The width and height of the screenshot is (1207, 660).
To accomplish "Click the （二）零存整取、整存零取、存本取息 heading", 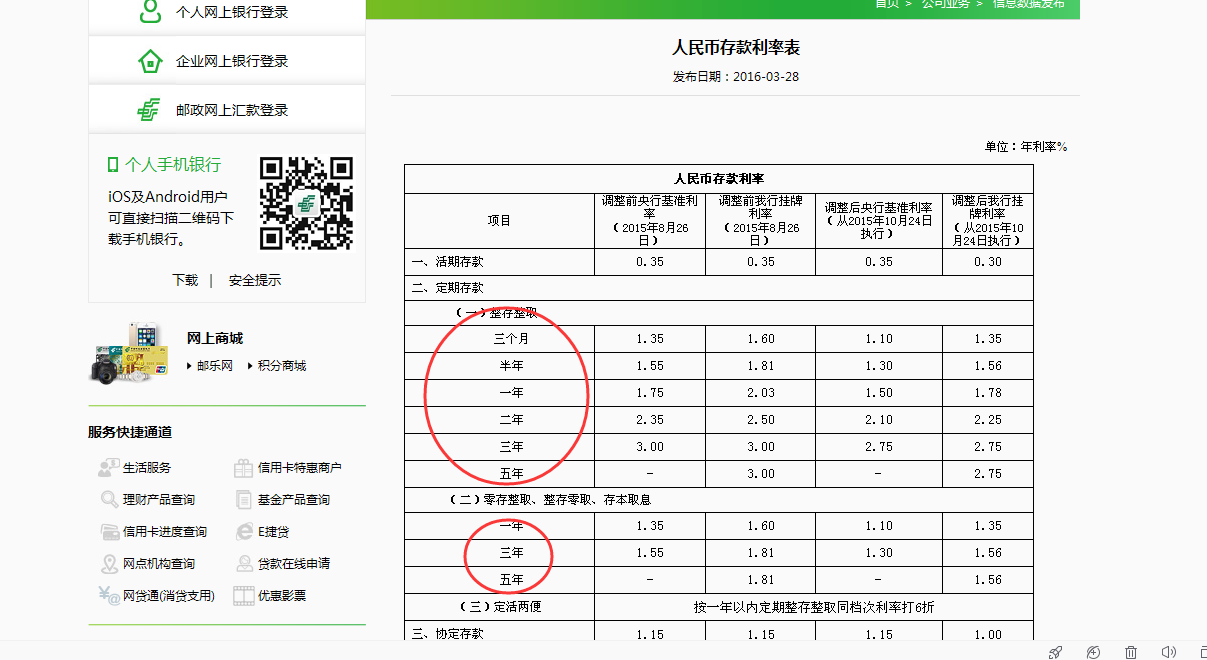I will click(550, 499).
